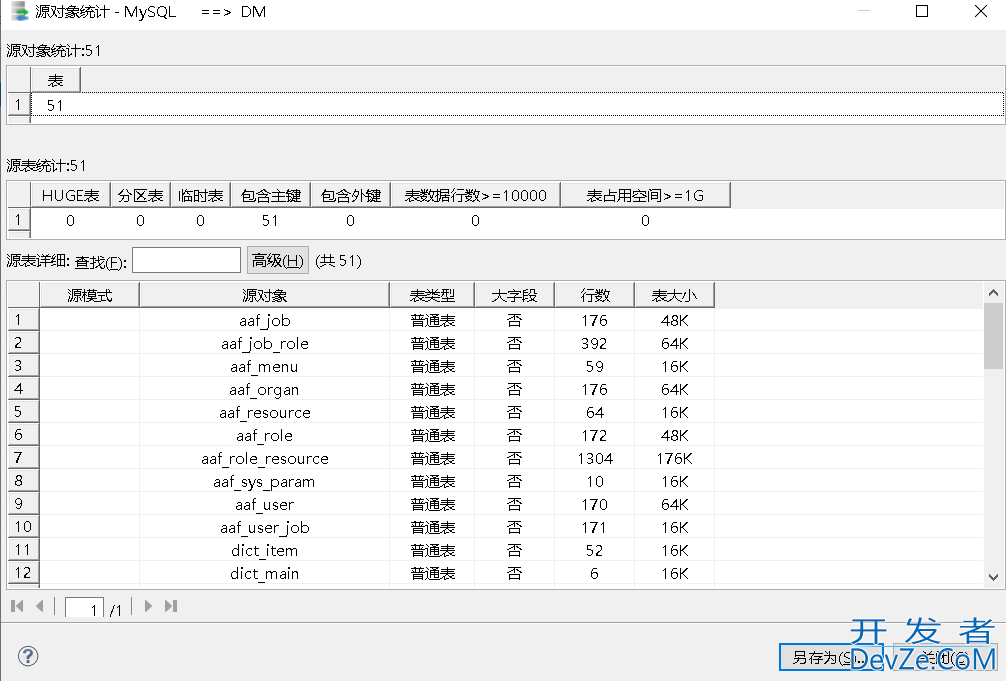Click the 临时表 column header
This screenshot has height=681, width=1006.
coord(200,196)
